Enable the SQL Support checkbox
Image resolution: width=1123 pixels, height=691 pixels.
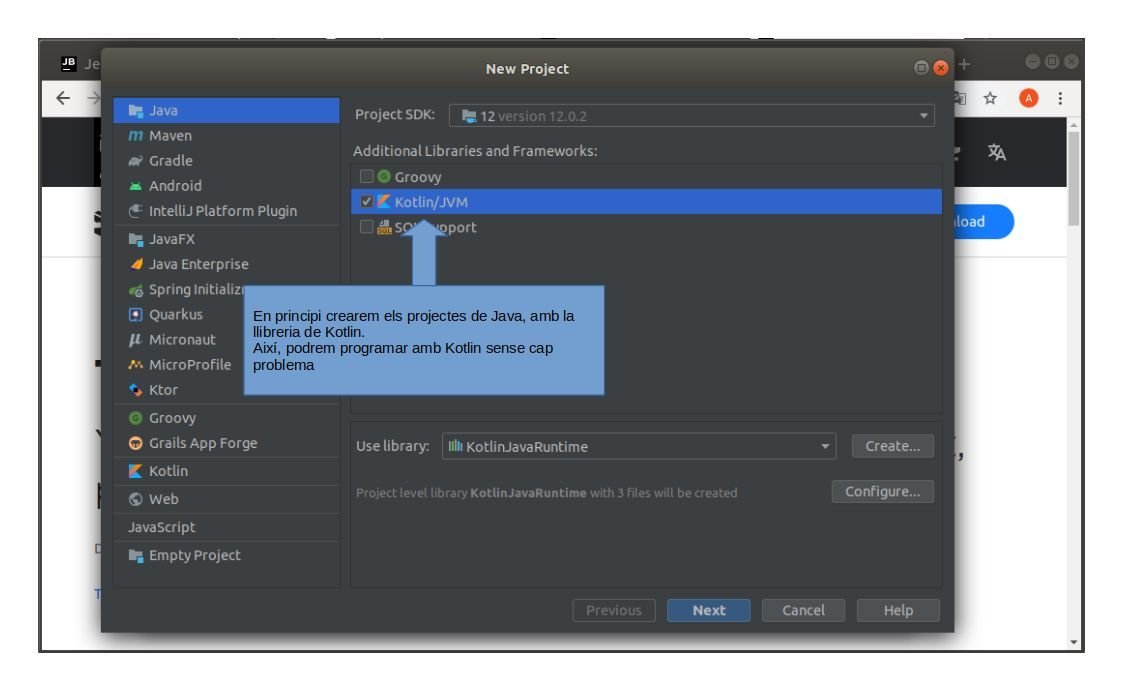[x=366, y=227]
